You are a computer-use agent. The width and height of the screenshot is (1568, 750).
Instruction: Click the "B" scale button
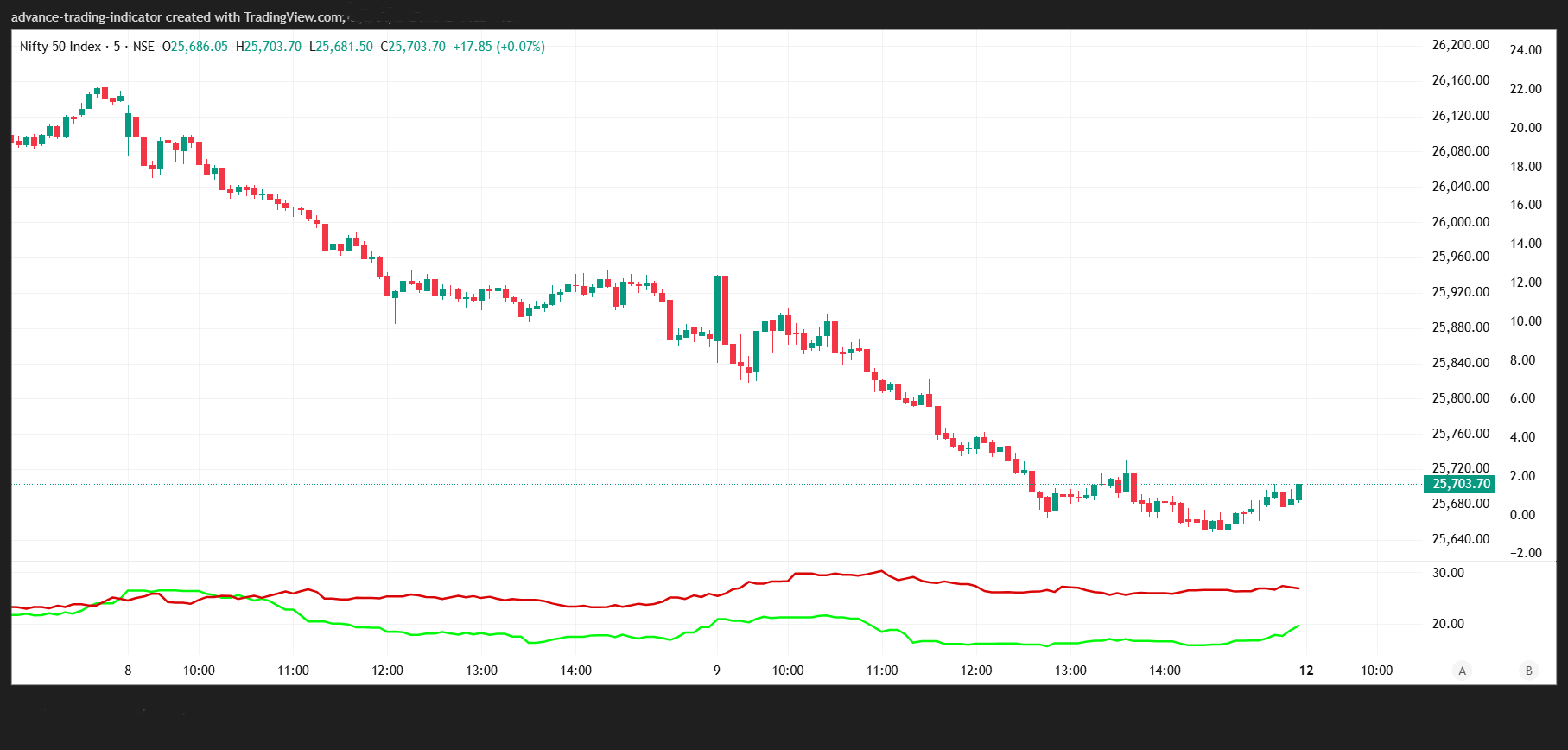tap(1528, 671)
